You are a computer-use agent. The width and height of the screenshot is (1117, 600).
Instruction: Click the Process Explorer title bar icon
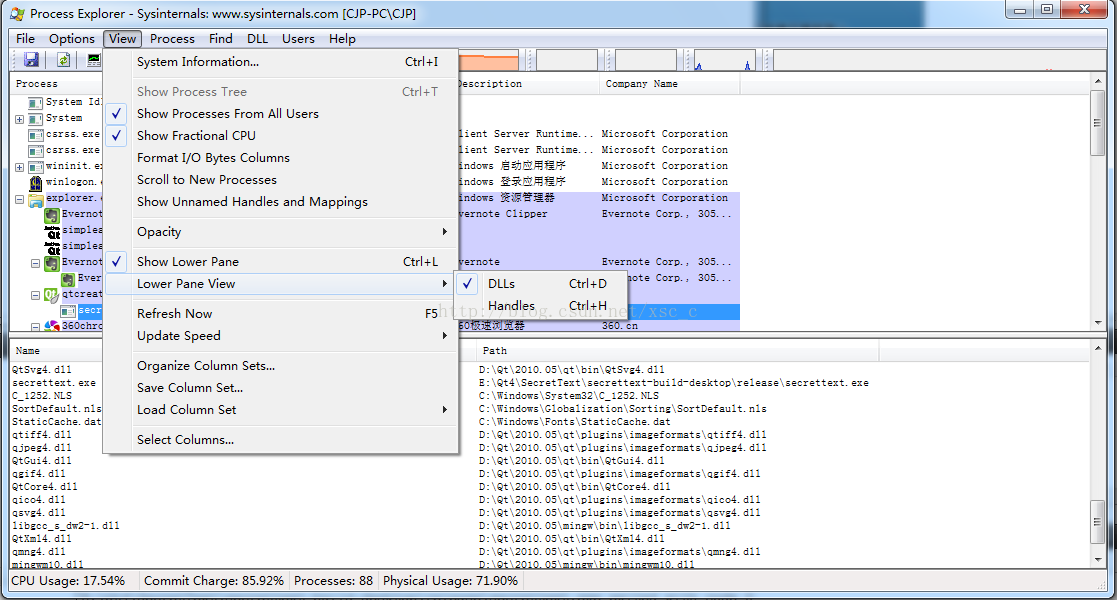pos(17,14)
